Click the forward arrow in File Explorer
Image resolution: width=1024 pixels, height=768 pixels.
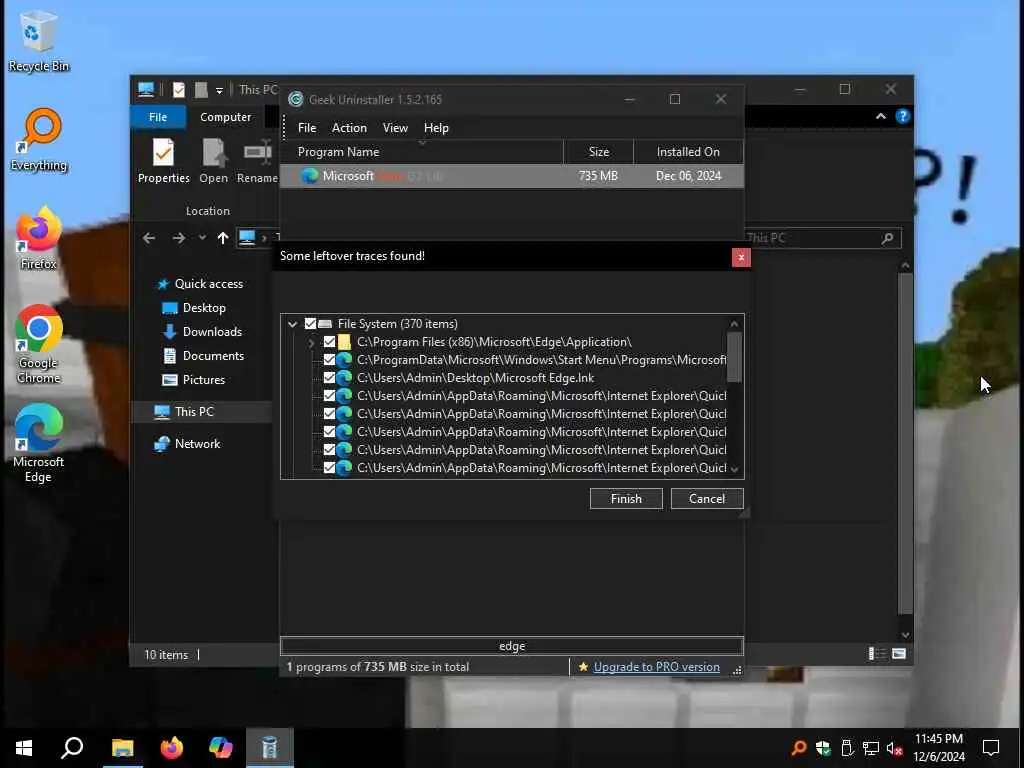click(x=178, y=238)
